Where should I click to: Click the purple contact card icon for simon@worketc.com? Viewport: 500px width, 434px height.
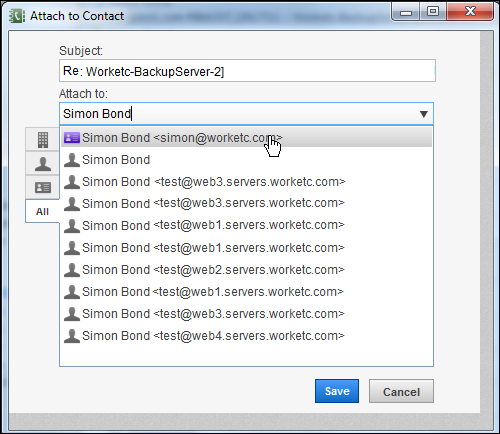tap(72, 138)
